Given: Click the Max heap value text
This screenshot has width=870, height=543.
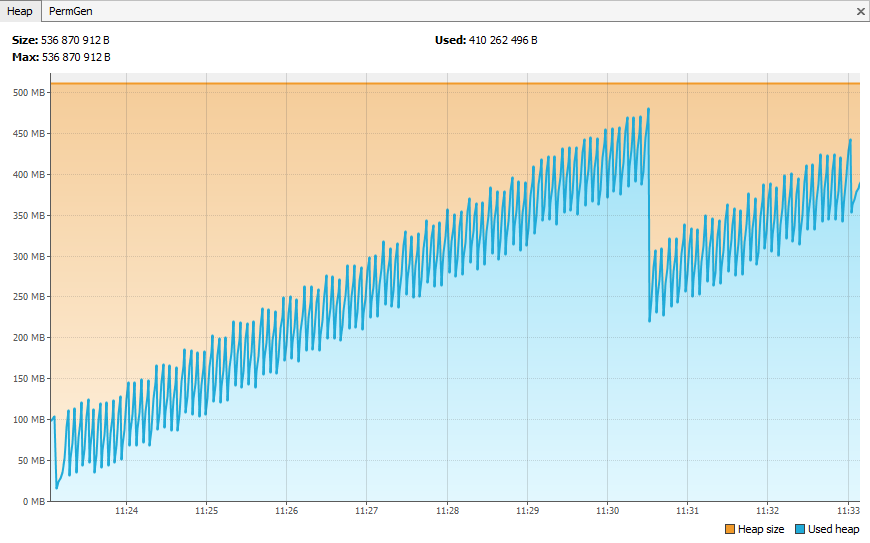Looking at the screenshot, I should pos(76,57).
